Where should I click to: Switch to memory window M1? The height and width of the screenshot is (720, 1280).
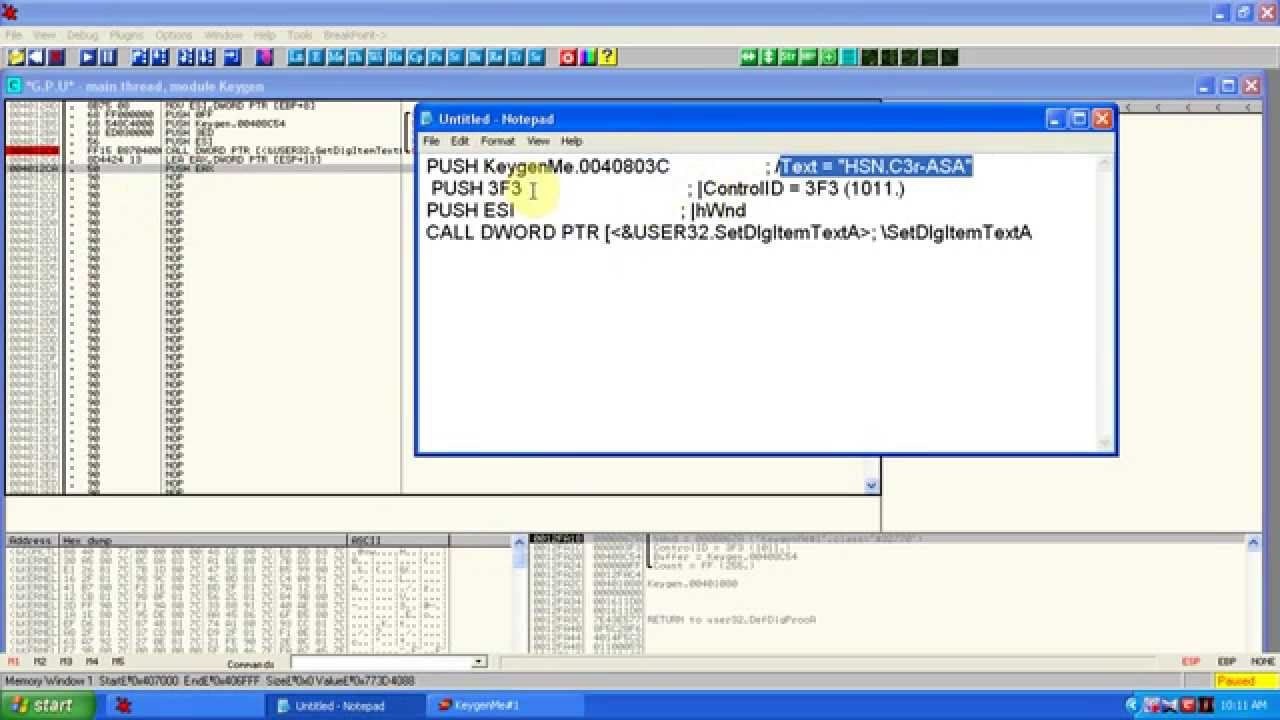[14, 662]
